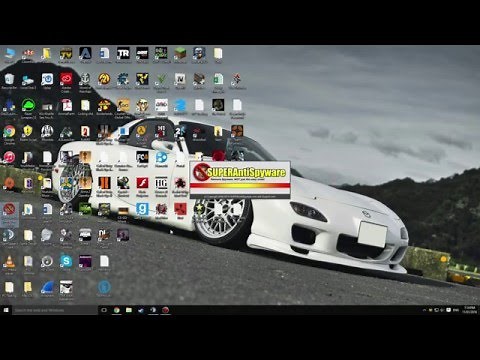Open Chrome from the taskbar
The width and height of the screenshot is (480, 360).
pos(116,310)
